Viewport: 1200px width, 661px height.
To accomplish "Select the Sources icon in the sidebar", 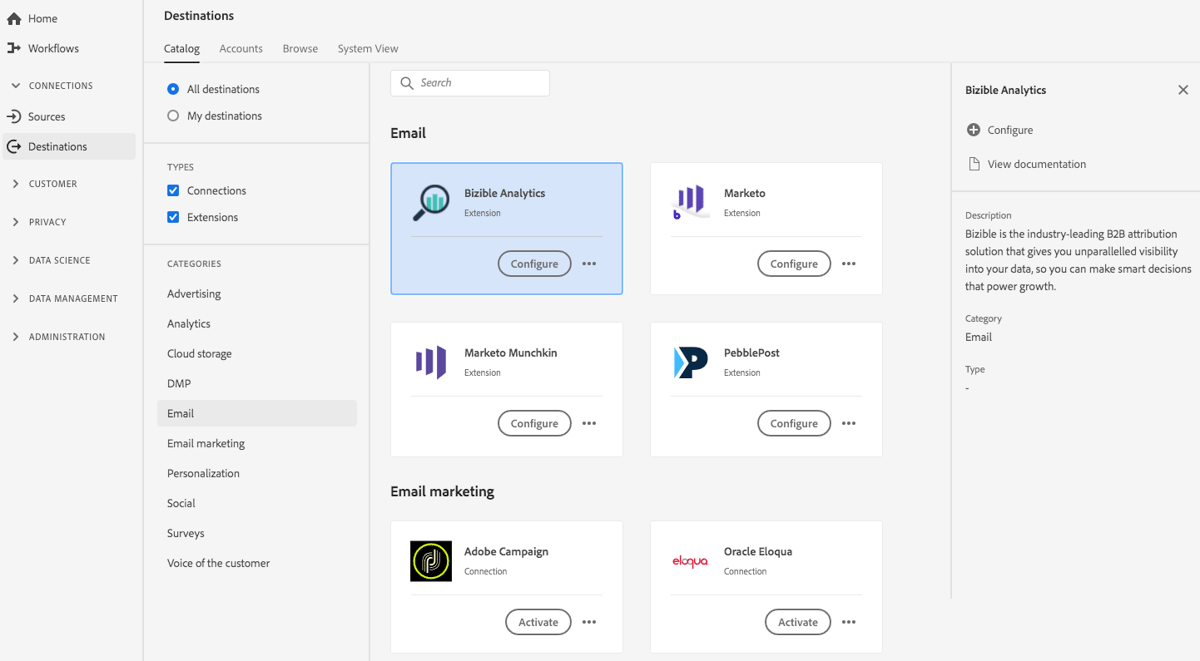I will tap(14, 116).
